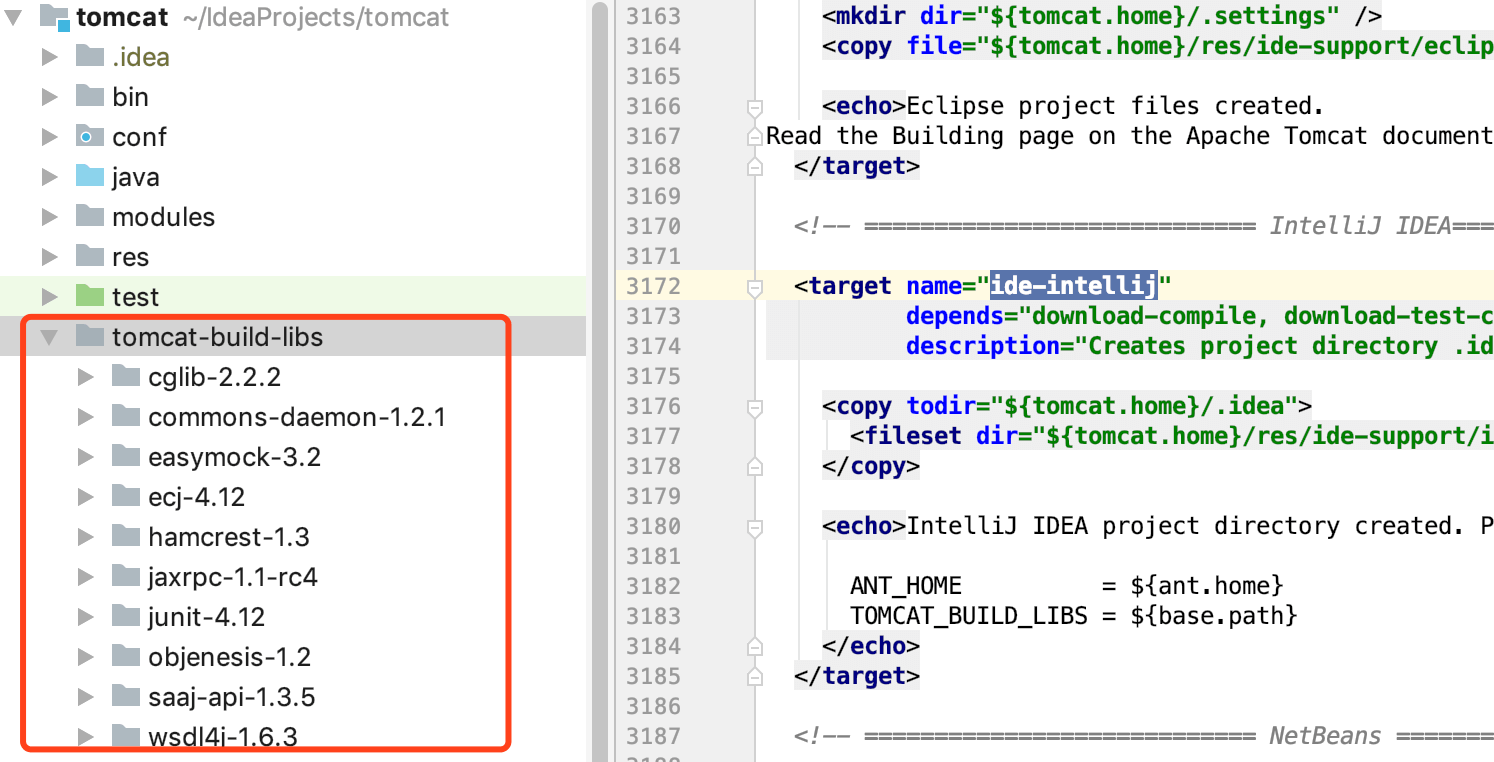Expand the conf folder arrow

coord(49,137)
